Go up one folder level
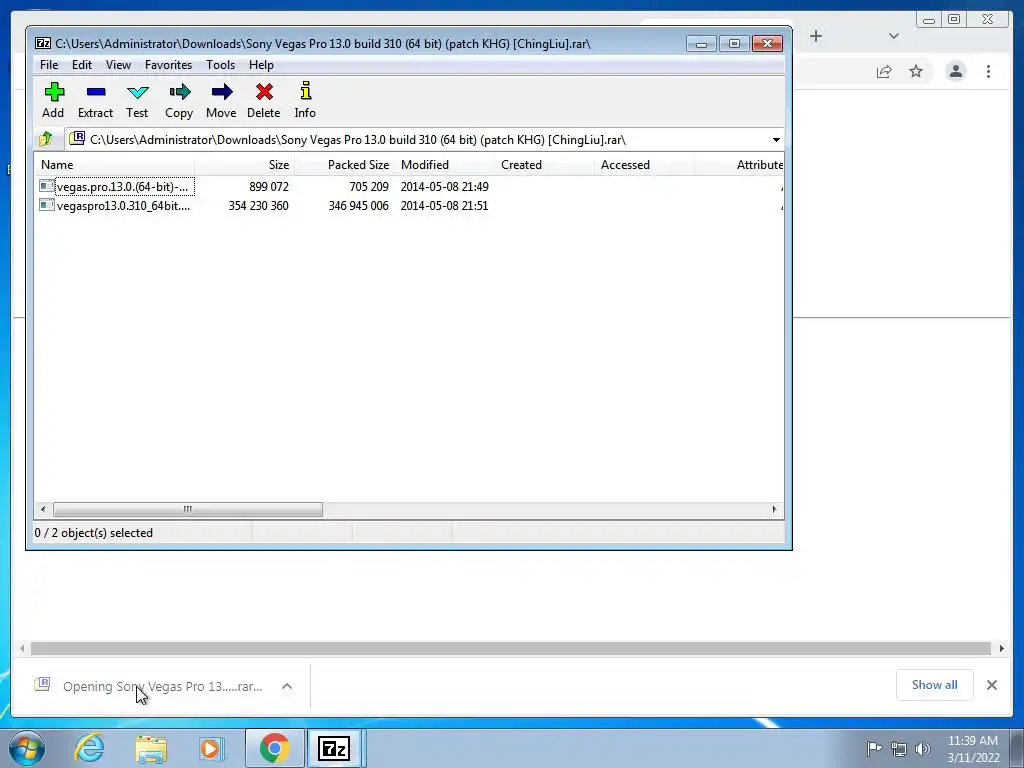This screenshot has width=1024, height=768. 46,139
